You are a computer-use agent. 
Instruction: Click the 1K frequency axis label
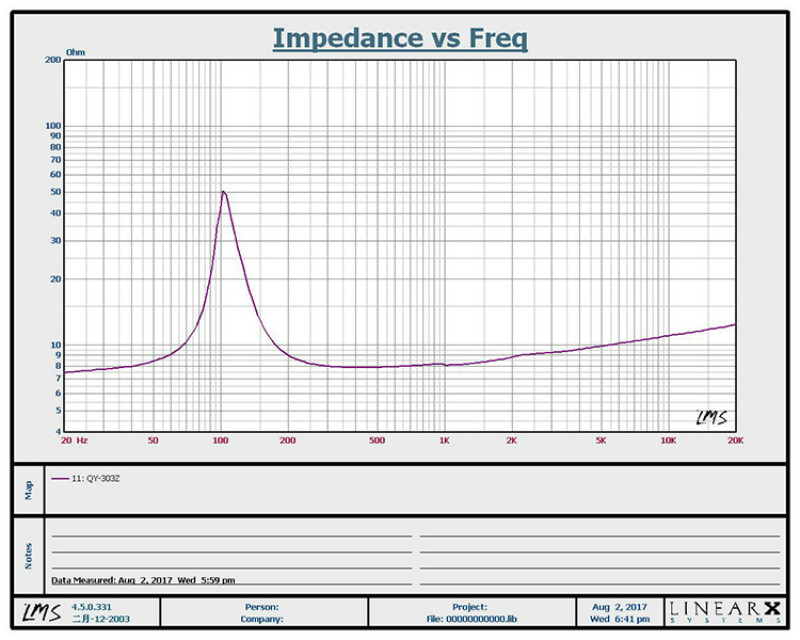tap(443, 440)
